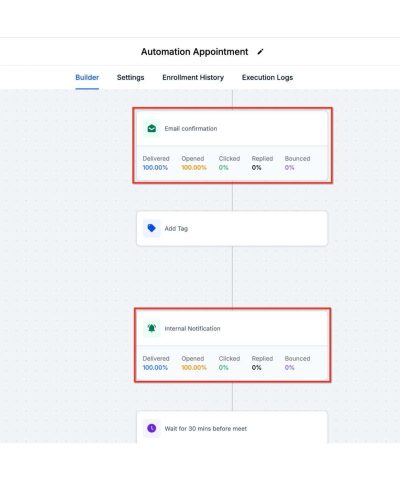Switch to the Builder tab
This screenshot has width=400, height=480.
(x=87, y=77)
